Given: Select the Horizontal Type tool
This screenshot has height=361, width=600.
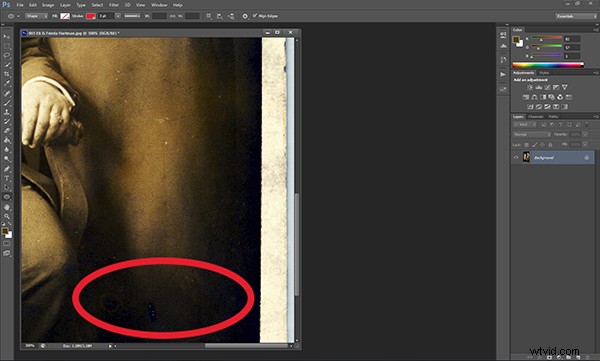Looking at the screenshot, I should [x=7, y=178].
